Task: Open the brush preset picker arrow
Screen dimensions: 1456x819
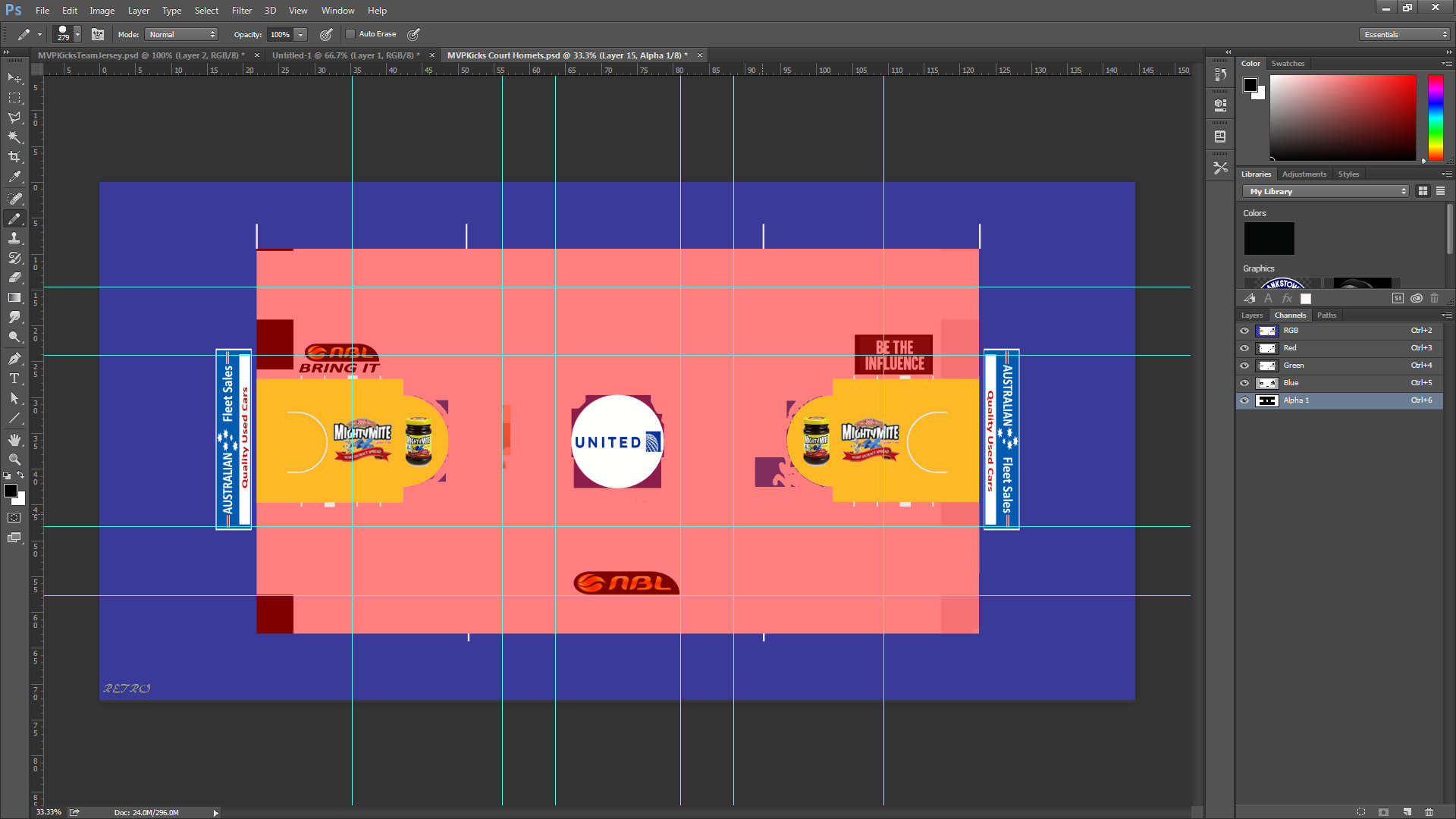Action: click(x=77, y=34)
